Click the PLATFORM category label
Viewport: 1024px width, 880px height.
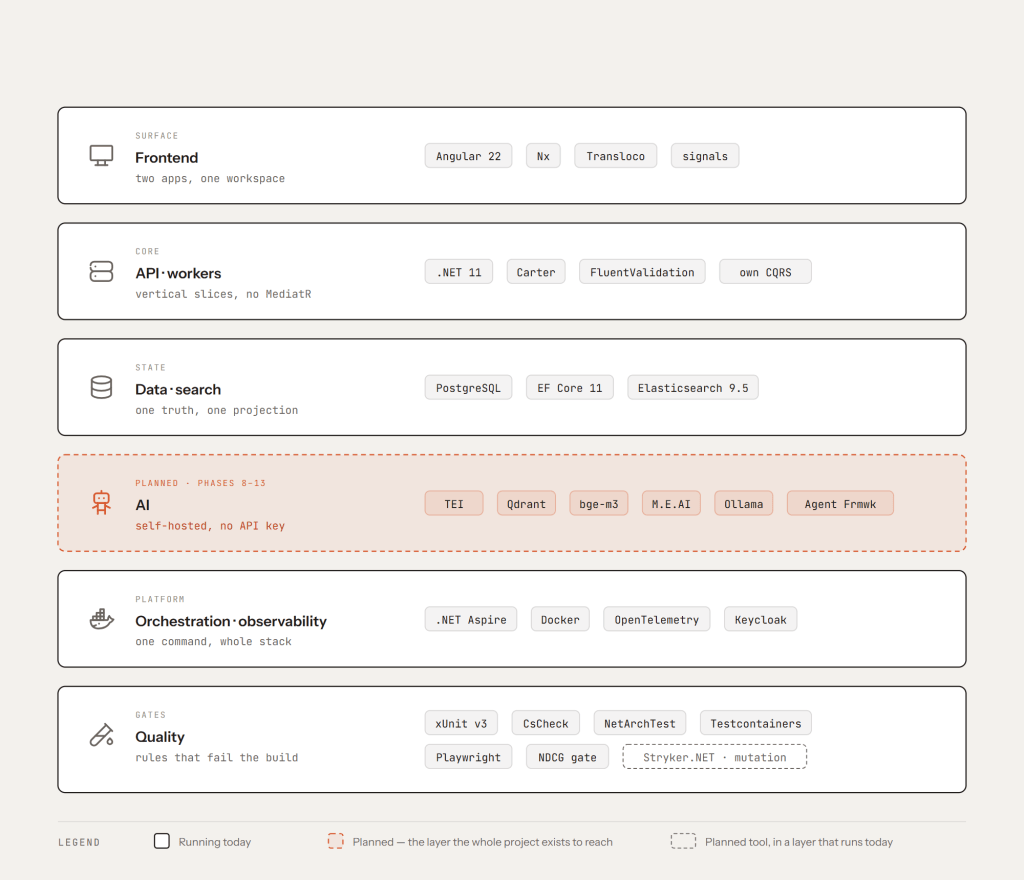pyautogui.click(x=160, y=599)
